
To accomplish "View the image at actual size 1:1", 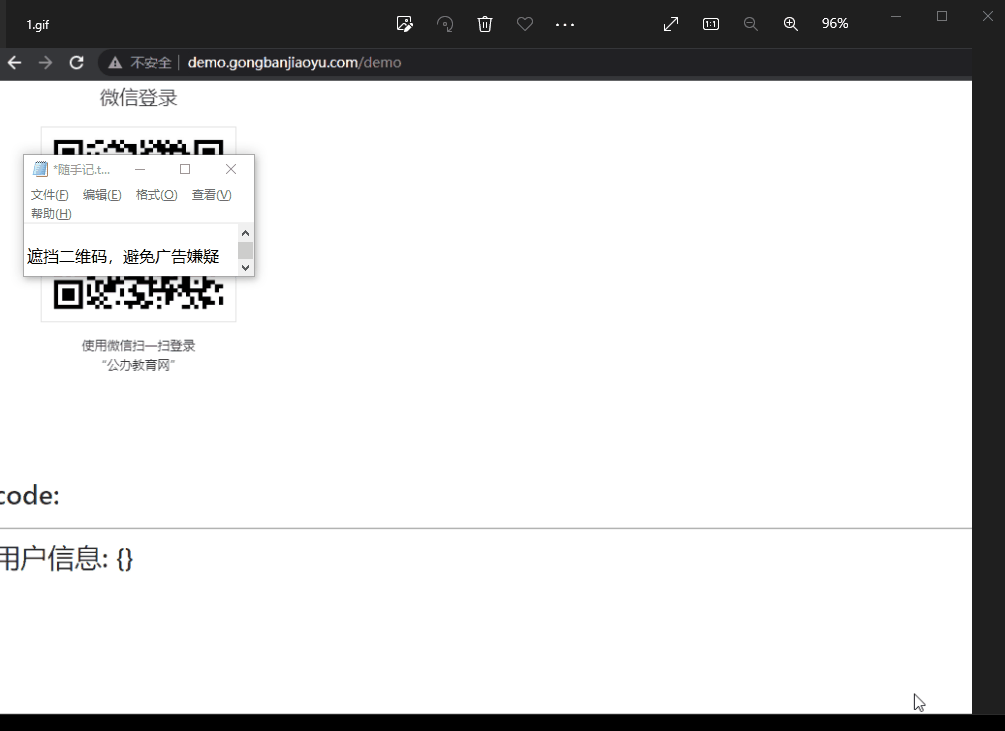I will [x=711, y=24].
